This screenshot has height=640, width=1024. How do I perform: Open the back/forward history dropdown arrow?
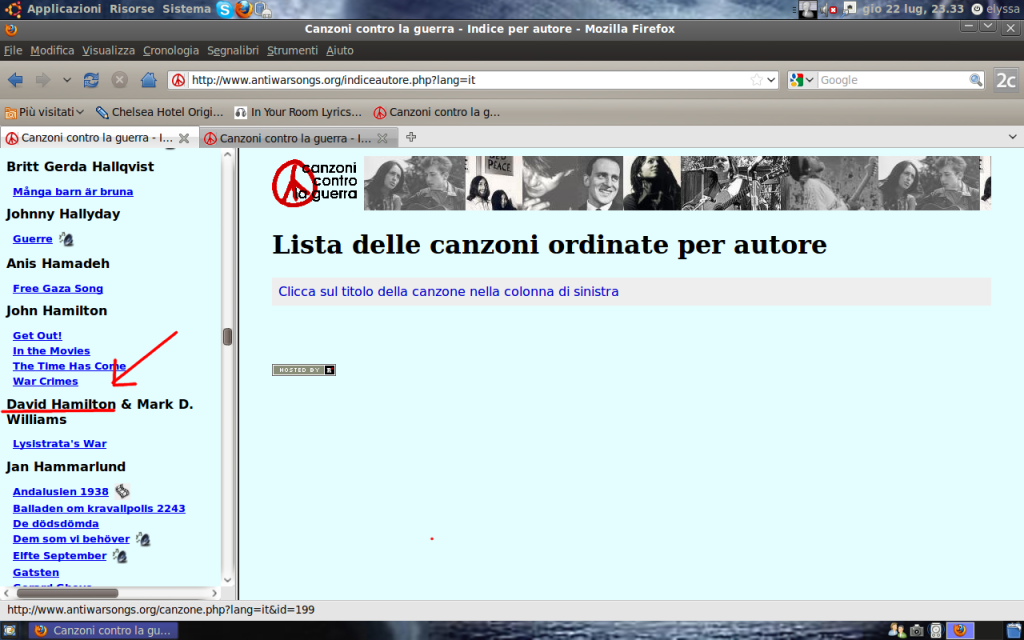[67, 80]
